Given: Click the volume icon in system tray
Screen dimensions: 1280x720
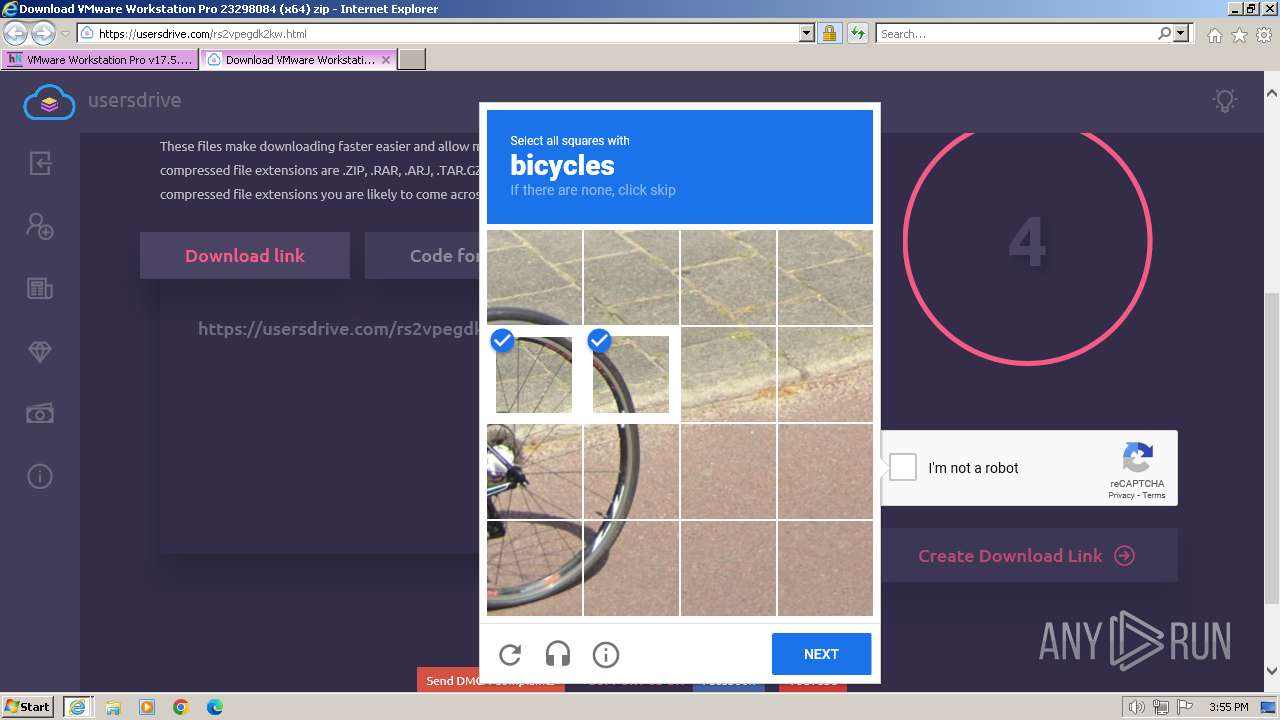Looking at the screenshot, I should [1137, 707].
